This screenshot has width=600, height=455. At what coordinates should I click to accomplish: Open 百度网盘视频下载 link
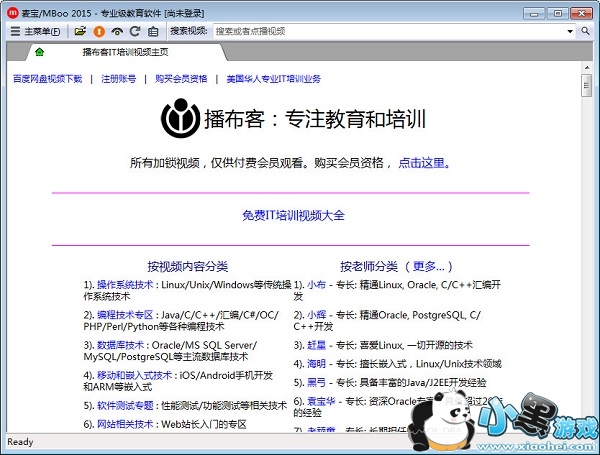point(47,79)
